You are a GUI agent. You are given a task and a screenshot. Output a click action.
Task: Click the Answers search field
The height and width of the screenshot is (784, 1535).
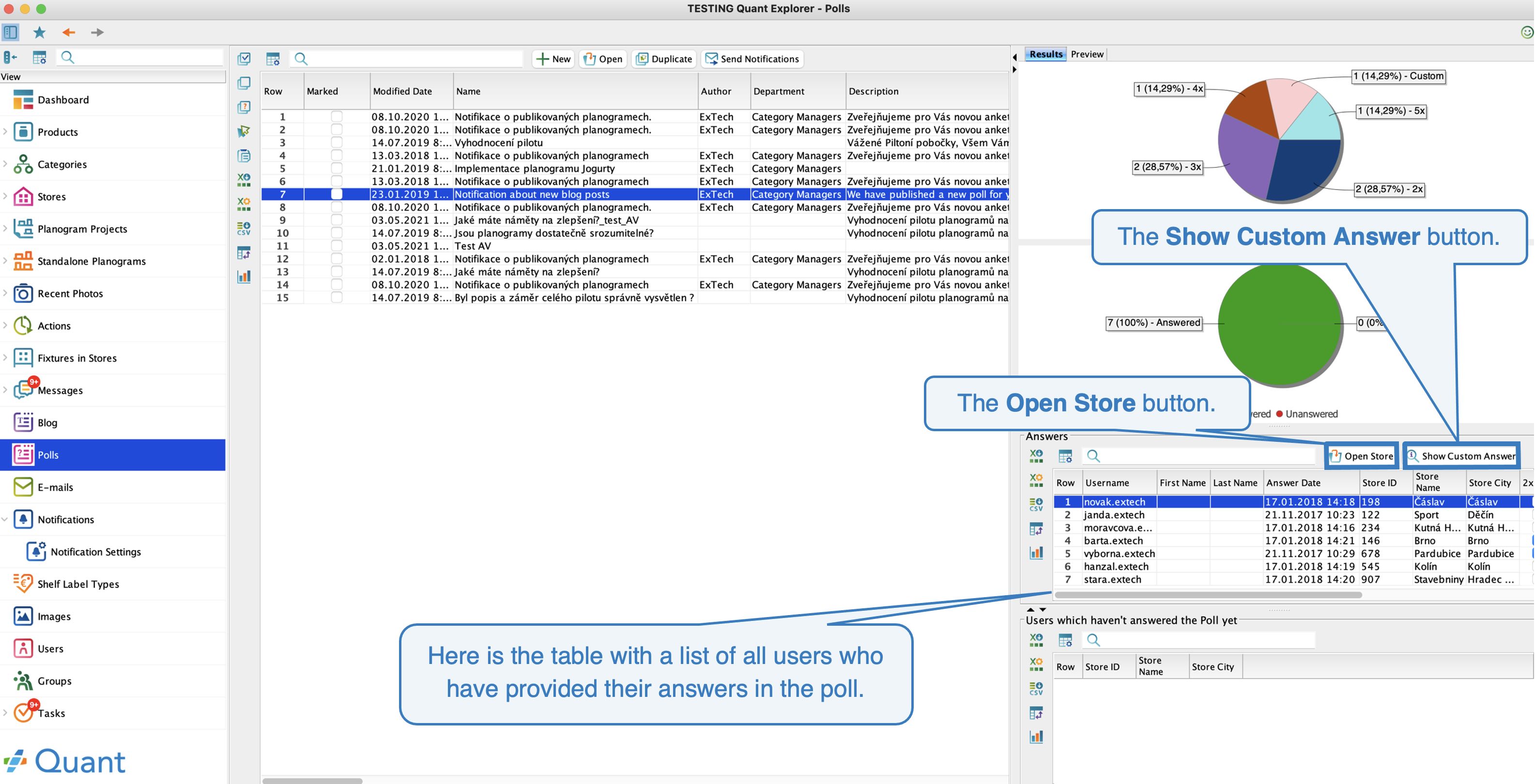(x=1199, y=456)
